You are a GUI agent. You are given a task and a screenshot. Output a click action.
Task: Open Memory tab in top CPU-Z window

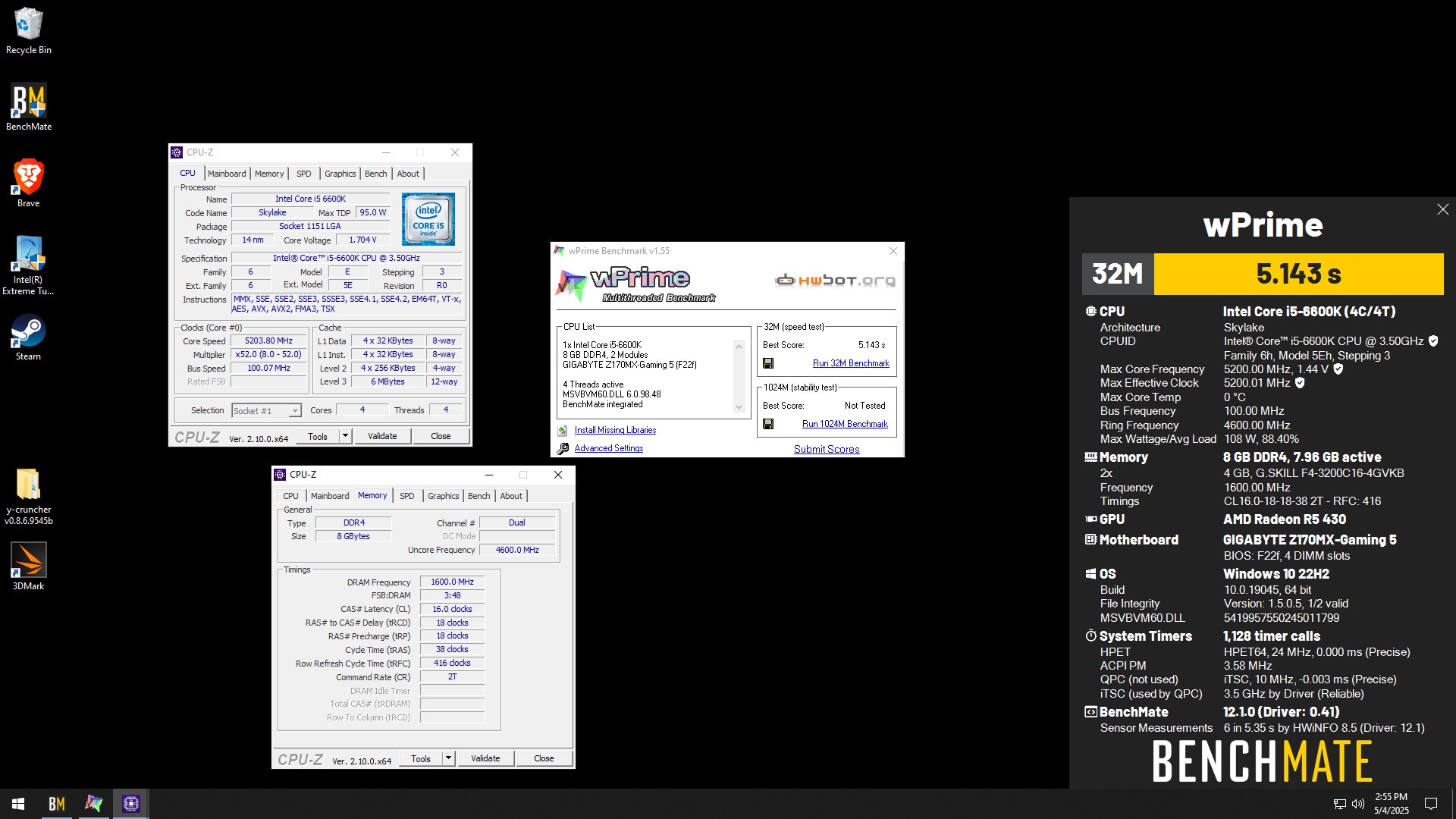[x=269, y=174]
